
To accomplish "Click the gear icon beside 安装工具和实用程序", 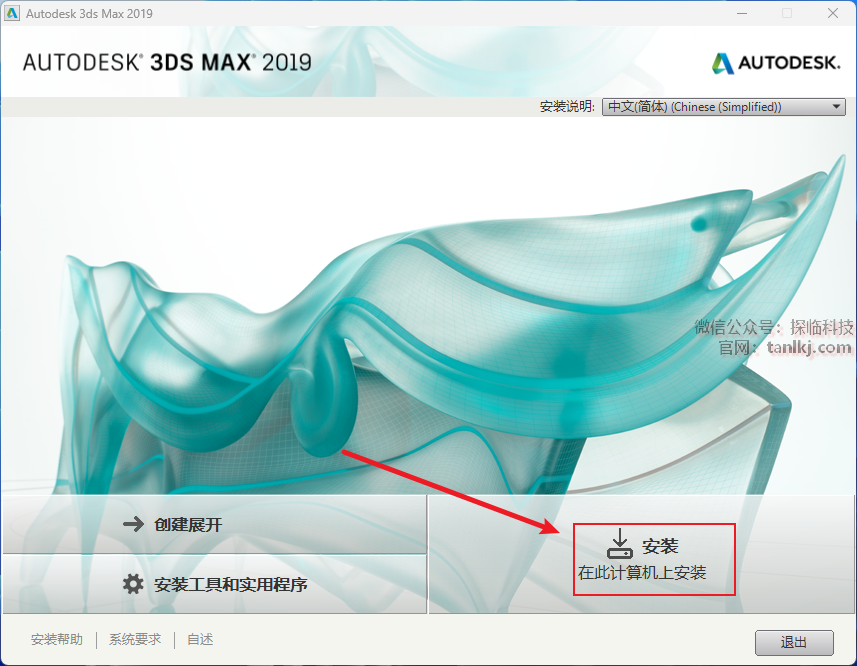I will pos(133,584).
